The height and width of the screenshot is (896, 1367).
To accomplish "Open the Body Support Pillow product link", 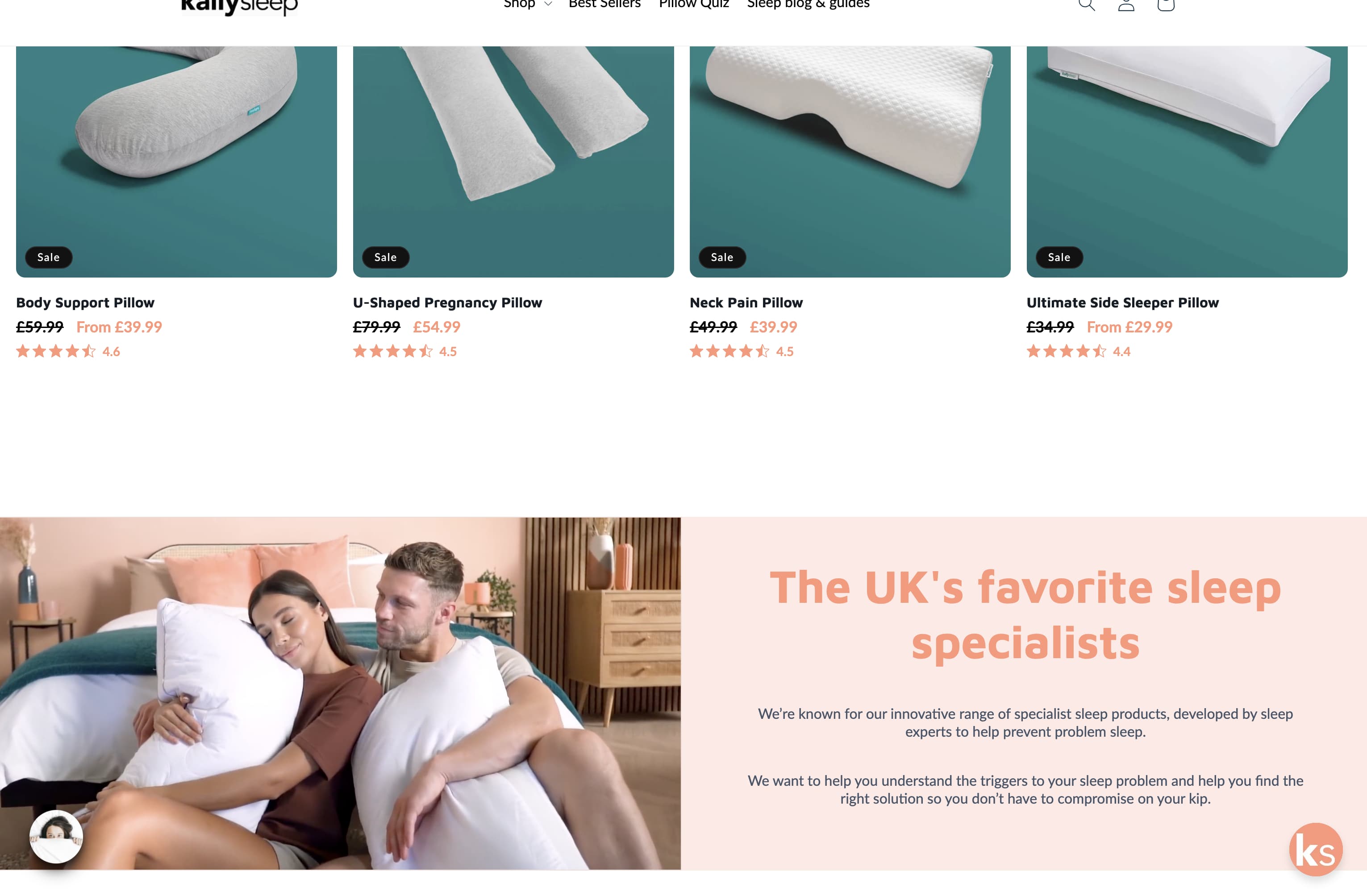I will [x=86, y=303].
